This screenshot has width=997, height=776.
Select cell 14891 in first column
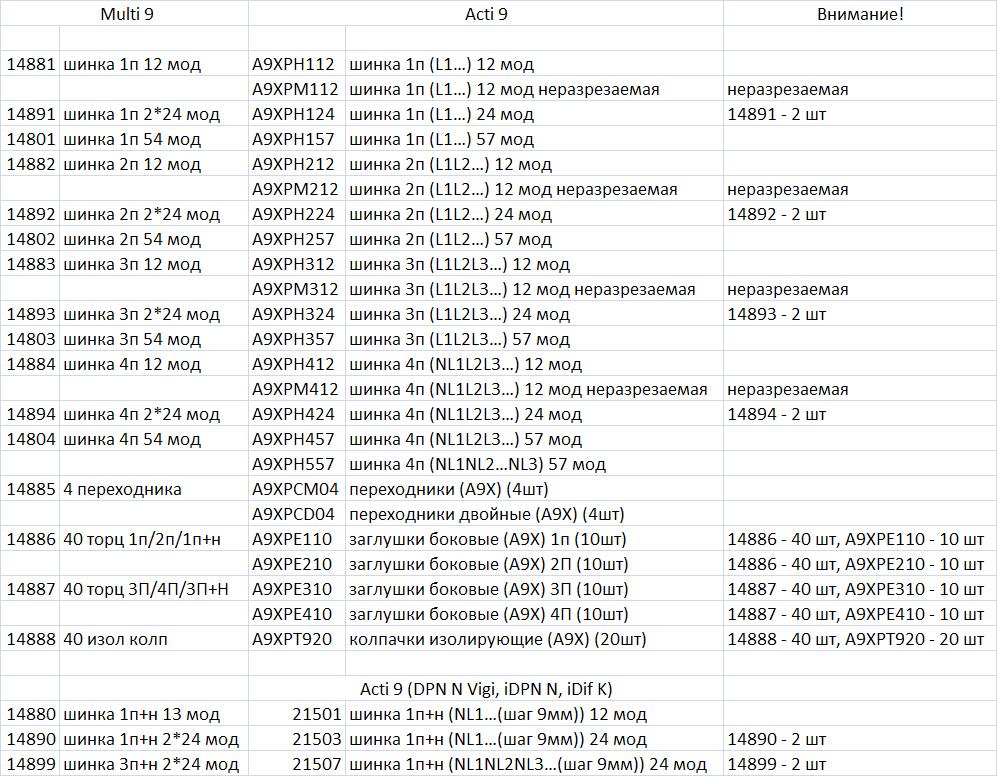pyautogui.click(x=31, y=114)
